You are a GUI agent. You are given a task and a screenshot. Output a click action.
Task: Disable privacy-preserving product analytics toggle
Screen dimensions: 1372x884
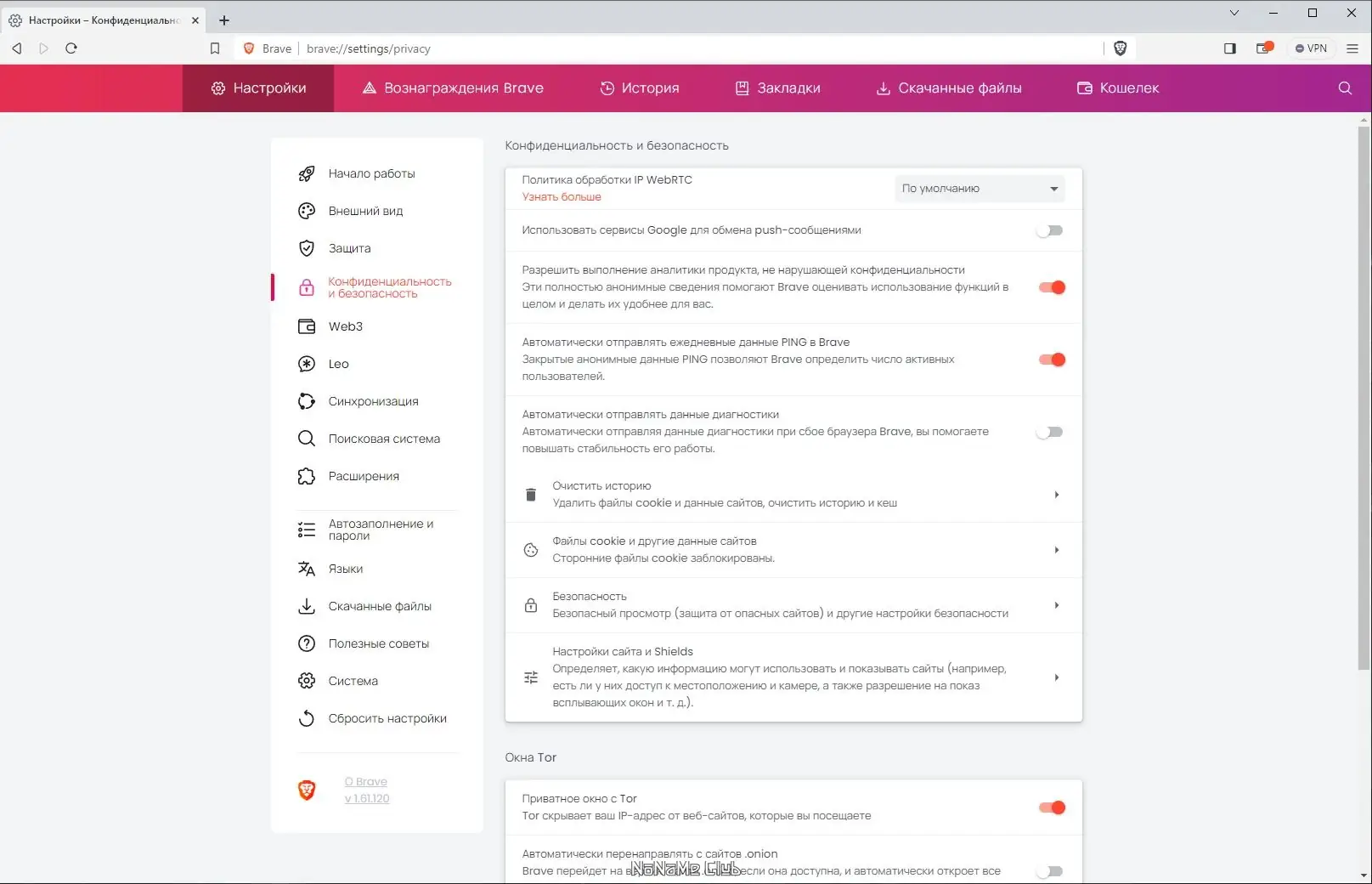pyautogui.click(x=1052, y=287)
